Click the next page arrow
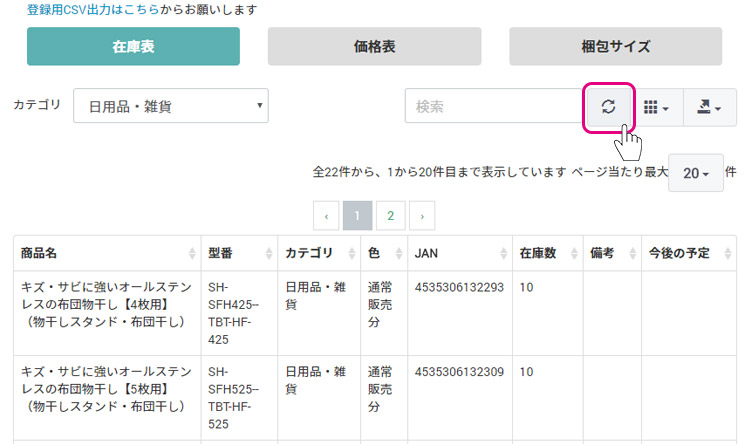This screenshot has height=444, width=750. point(422,216)
